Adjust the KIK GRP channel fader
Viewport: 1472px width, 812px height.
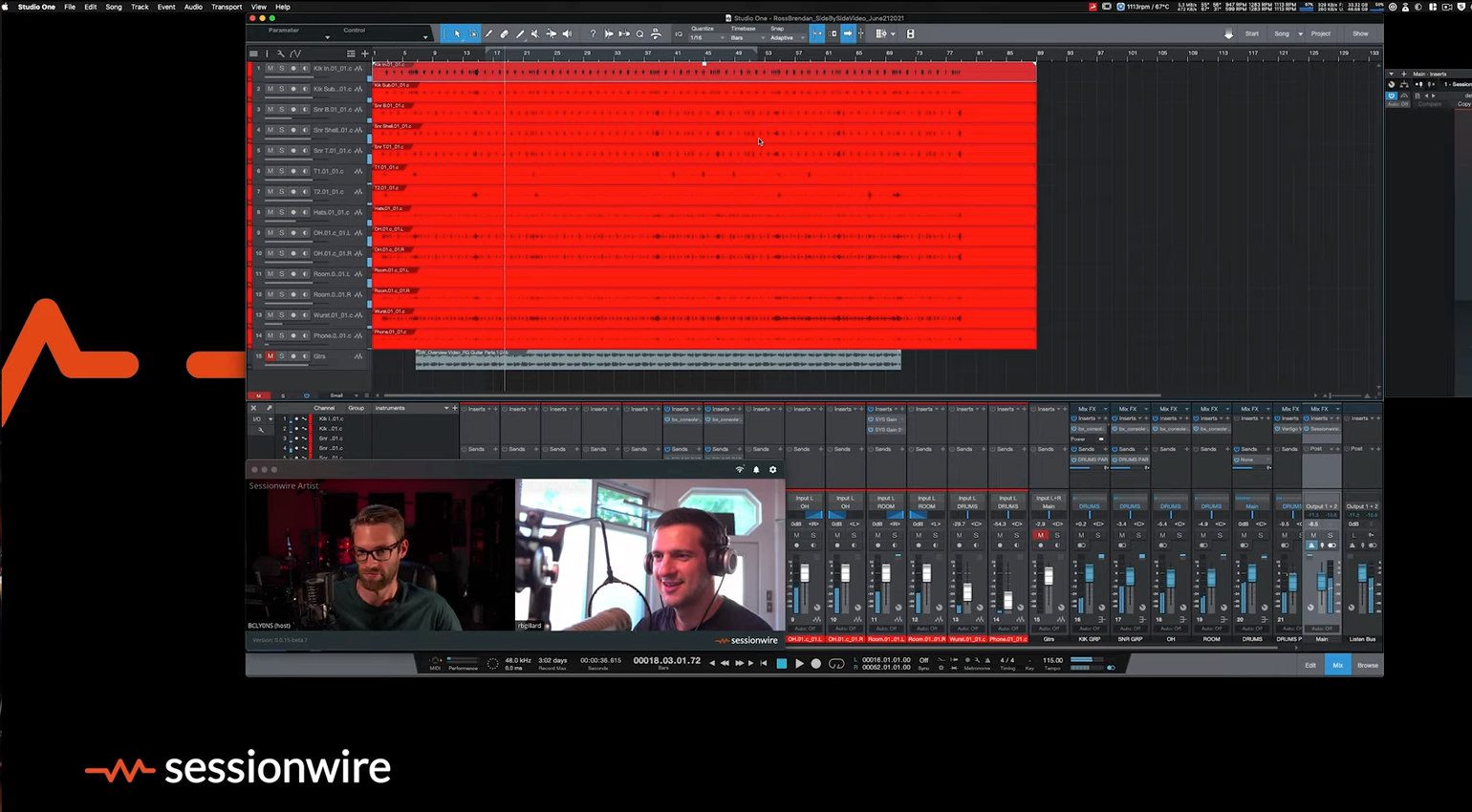[x=1089, y=575]
